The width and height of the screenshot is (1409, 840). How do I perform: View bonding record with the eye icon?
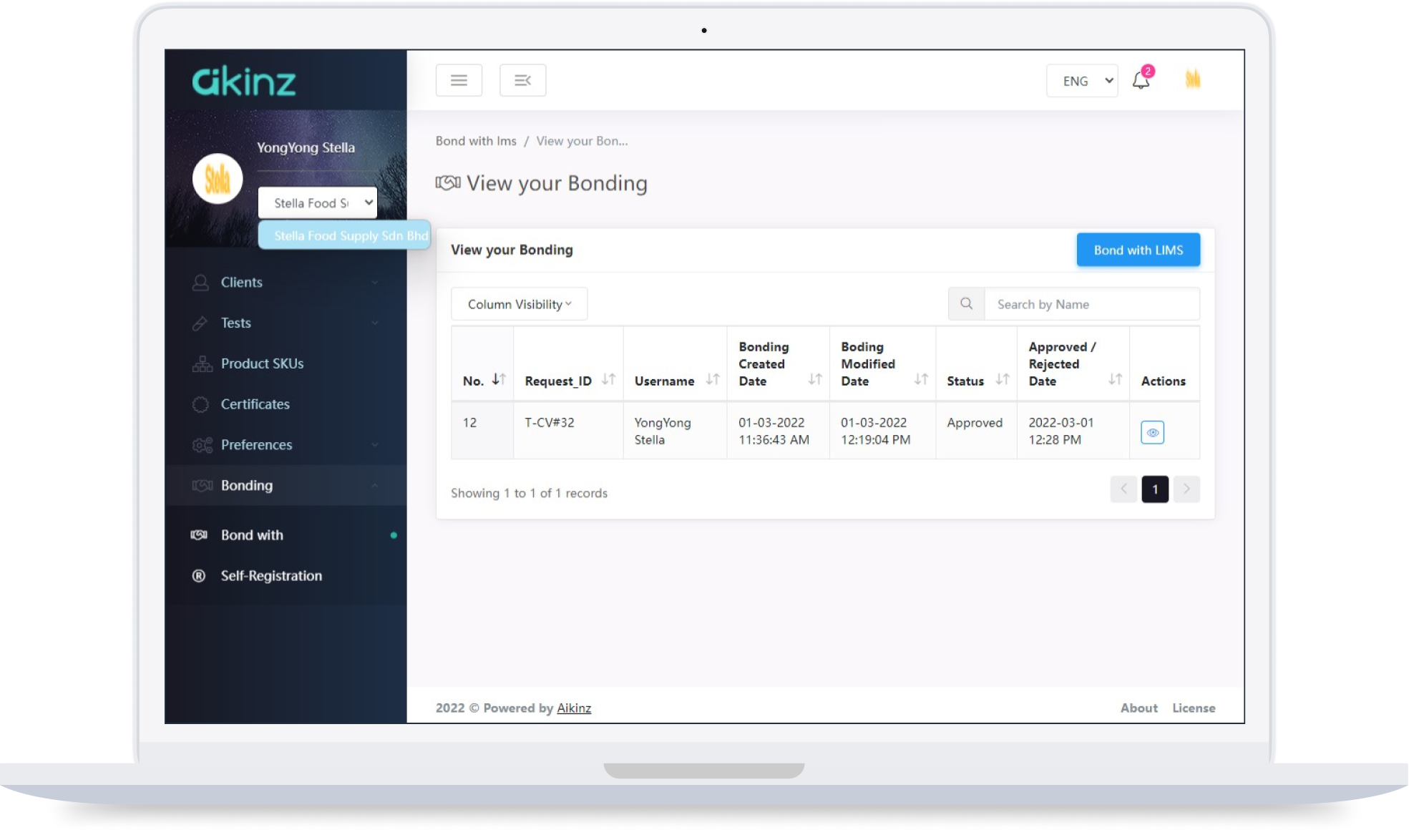point(1152,432)
